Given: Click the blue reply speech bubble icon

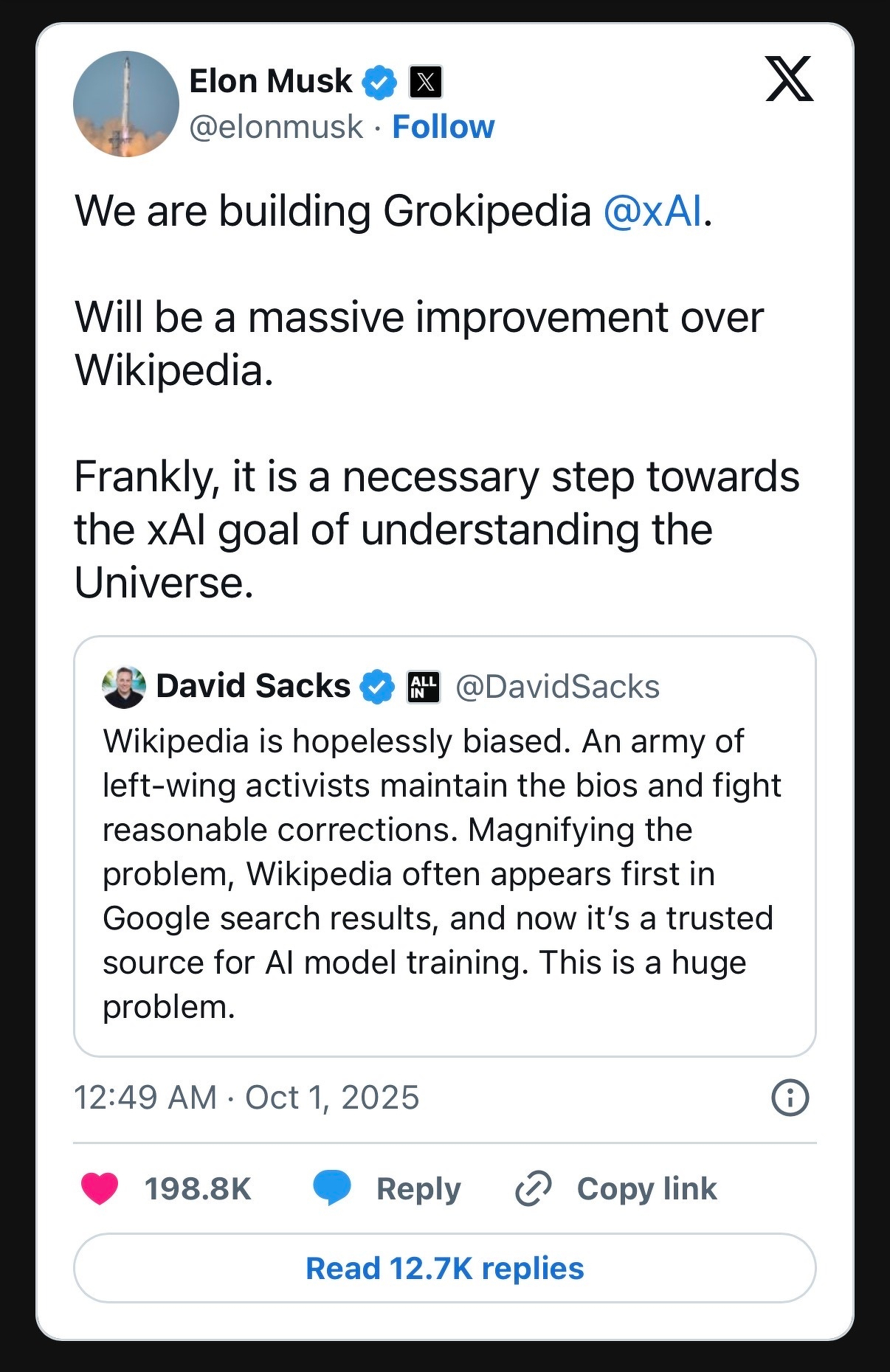Looking at the screenshot, I should click(332, 1188).
